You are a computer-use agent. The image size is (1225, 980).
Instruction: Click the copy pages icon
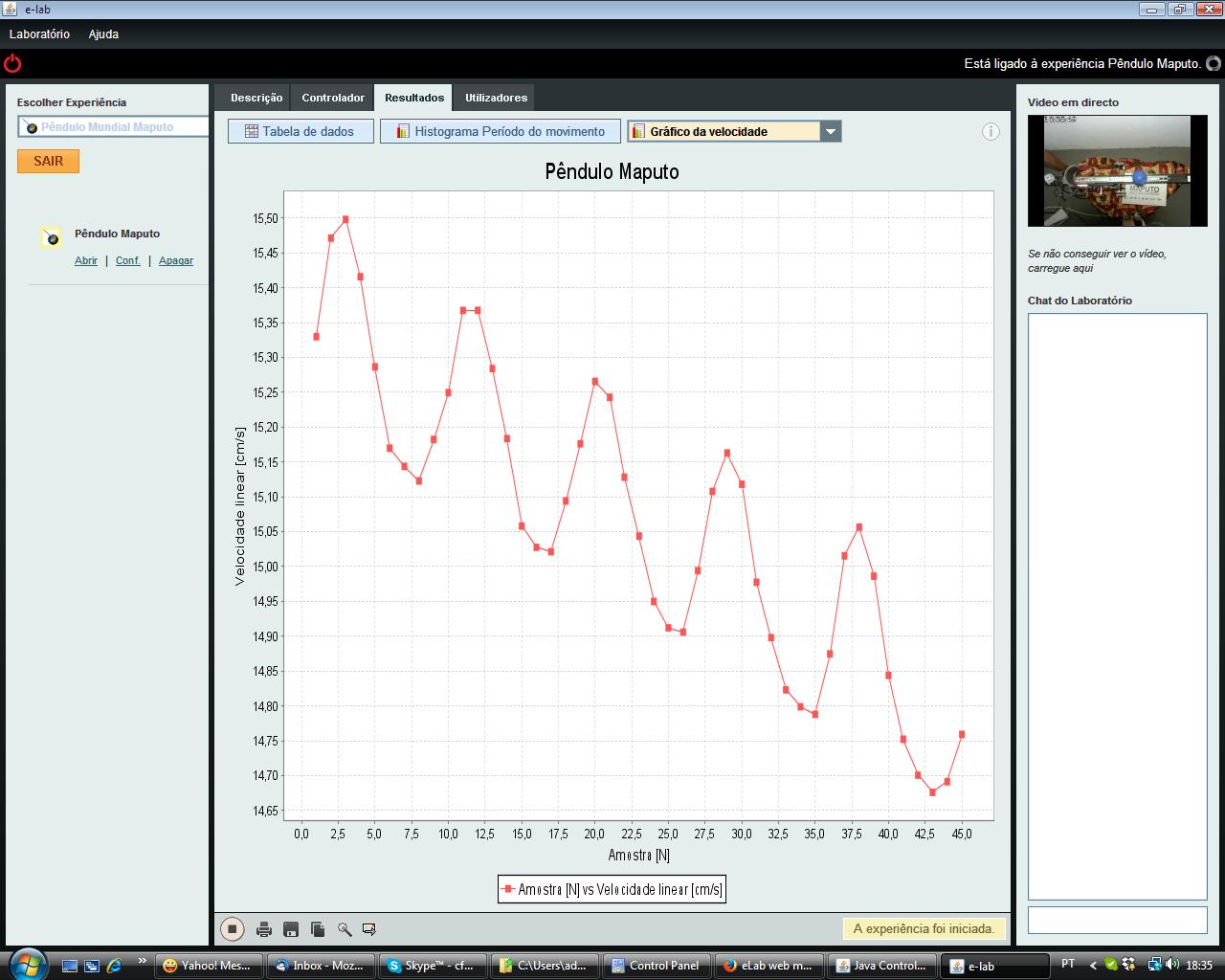click(318, 929)
